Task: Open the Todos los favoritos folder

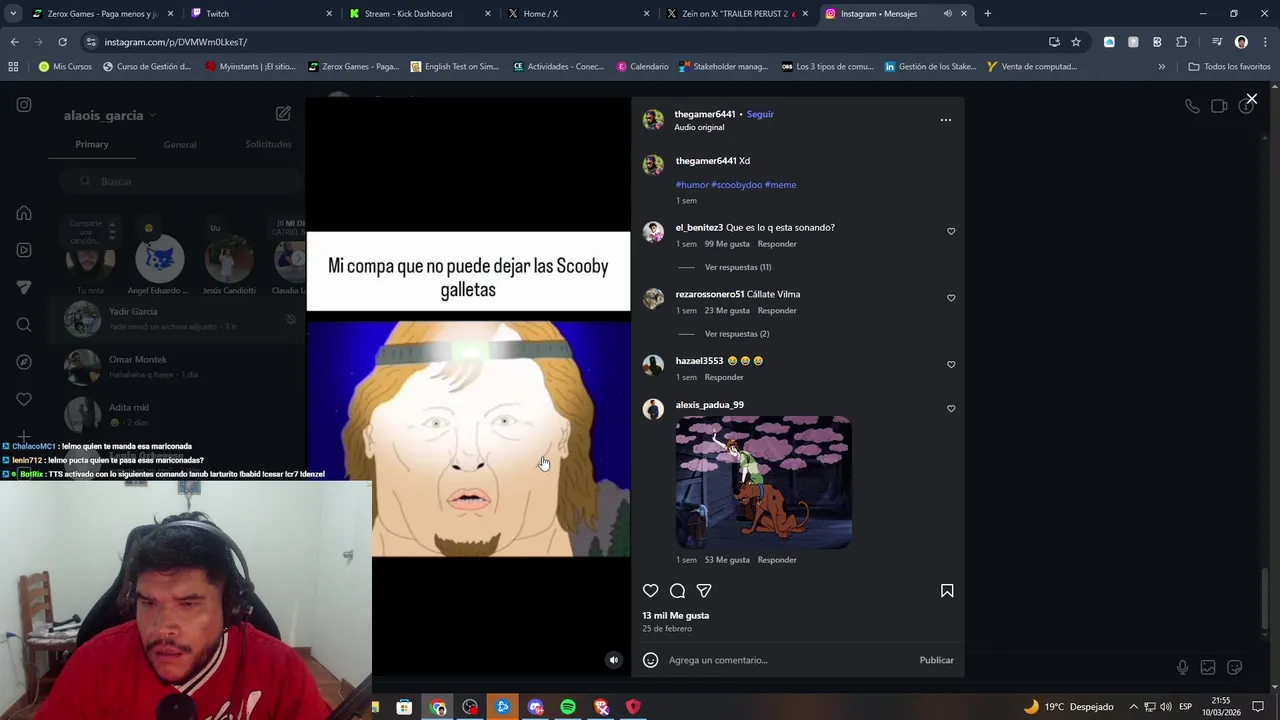Action: point(1229,67)
